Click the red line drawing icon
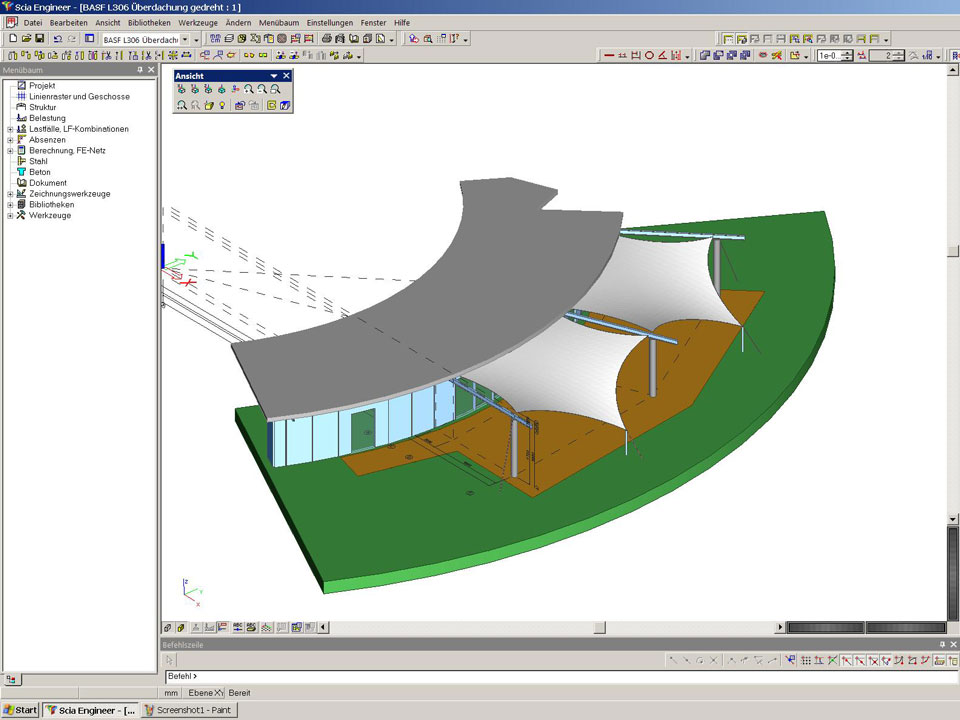 [x=609, y=56]
